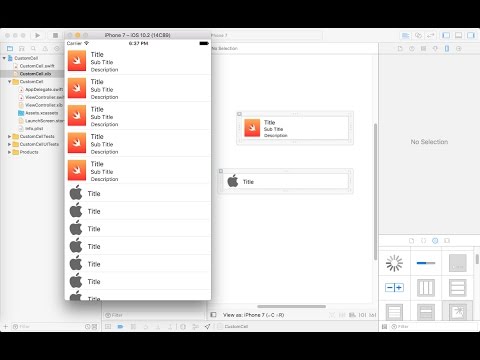Collapse the CustomCell folder group
Viewport: 480px width, 360px height.
pyautogui.click(x=10, y=82)
